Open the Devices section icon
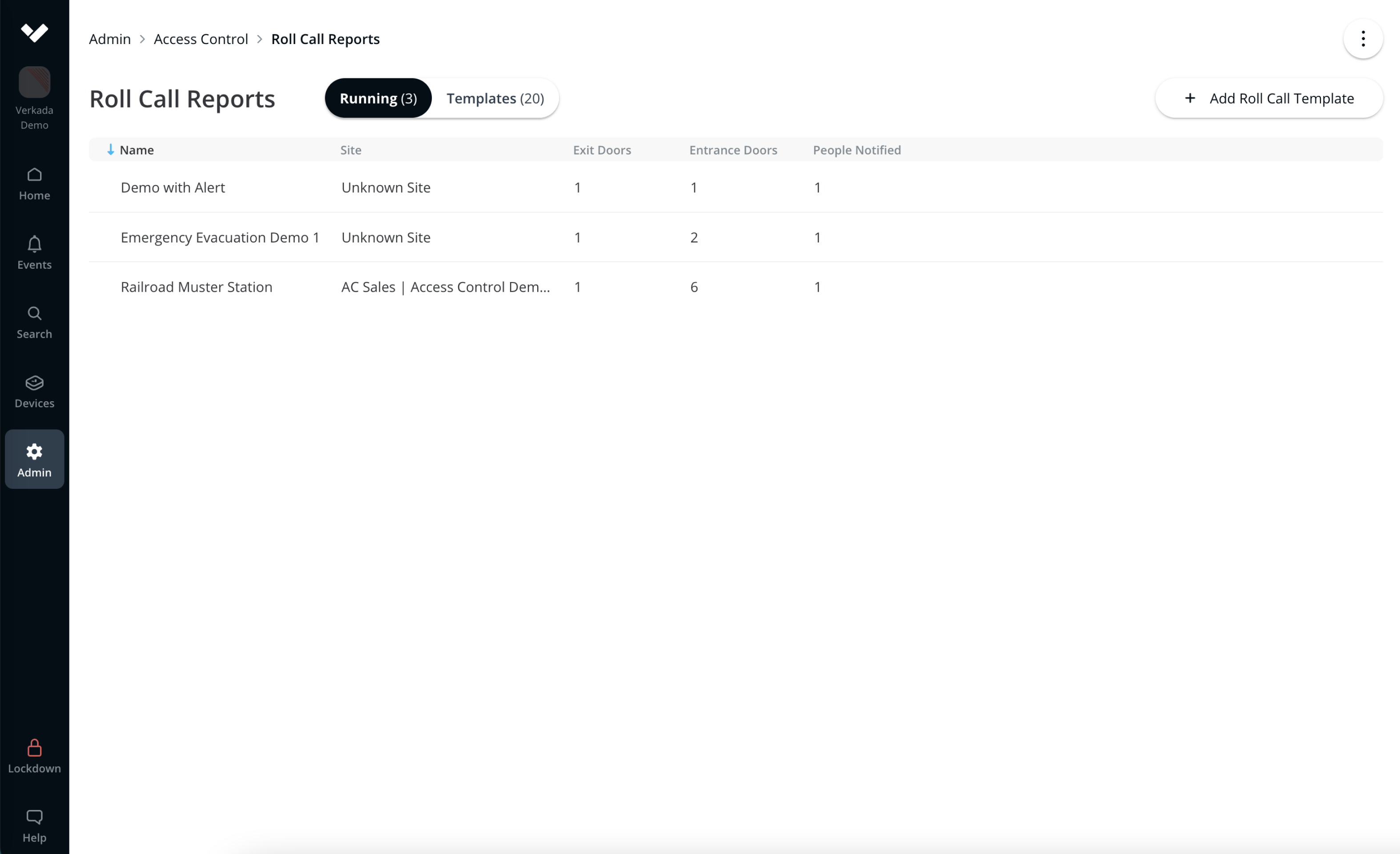Viewport: 1400px width, 854px height. [x=34, y=383]
